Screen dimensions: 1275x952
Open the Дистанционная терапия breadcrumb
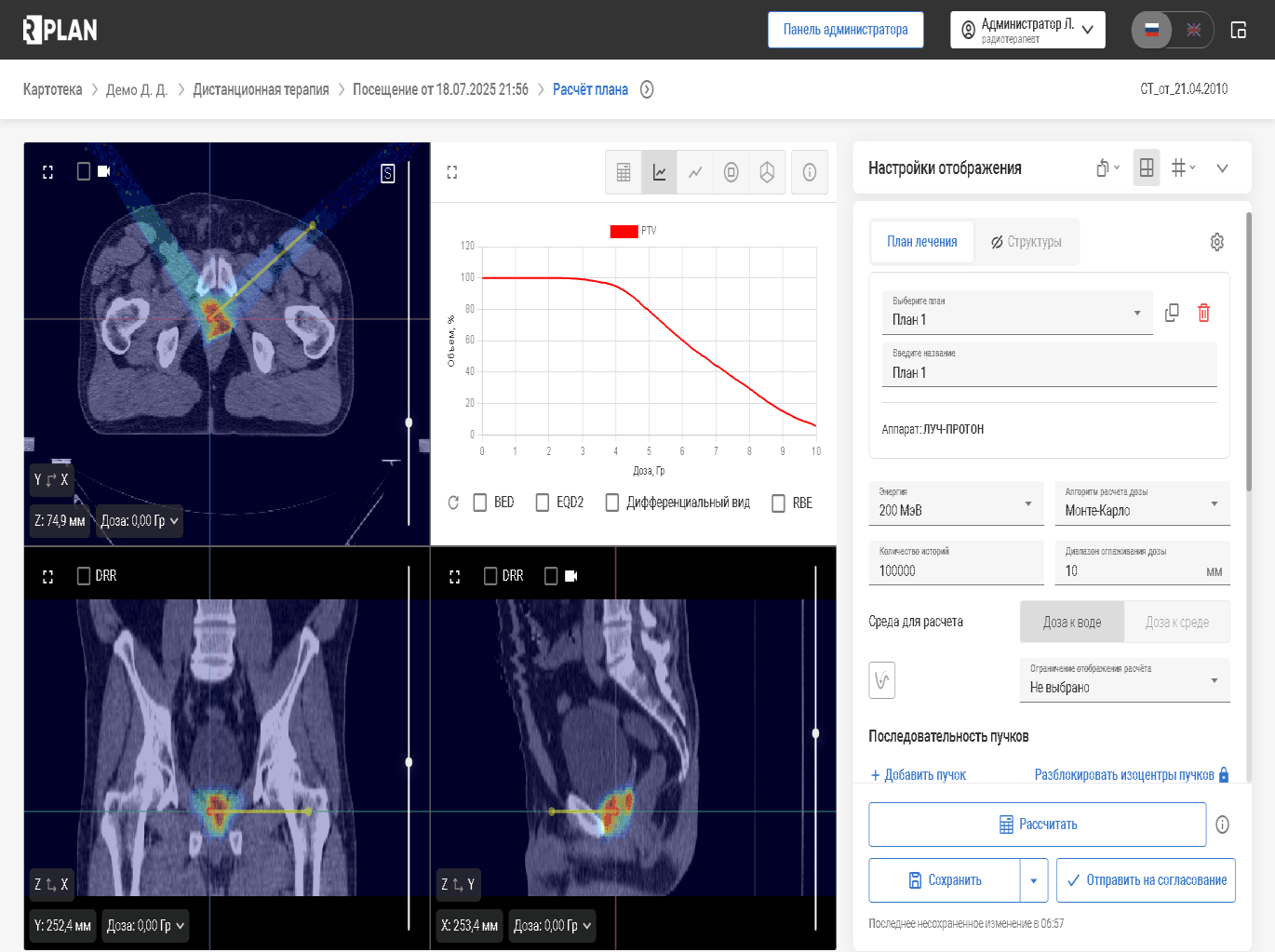261,89
